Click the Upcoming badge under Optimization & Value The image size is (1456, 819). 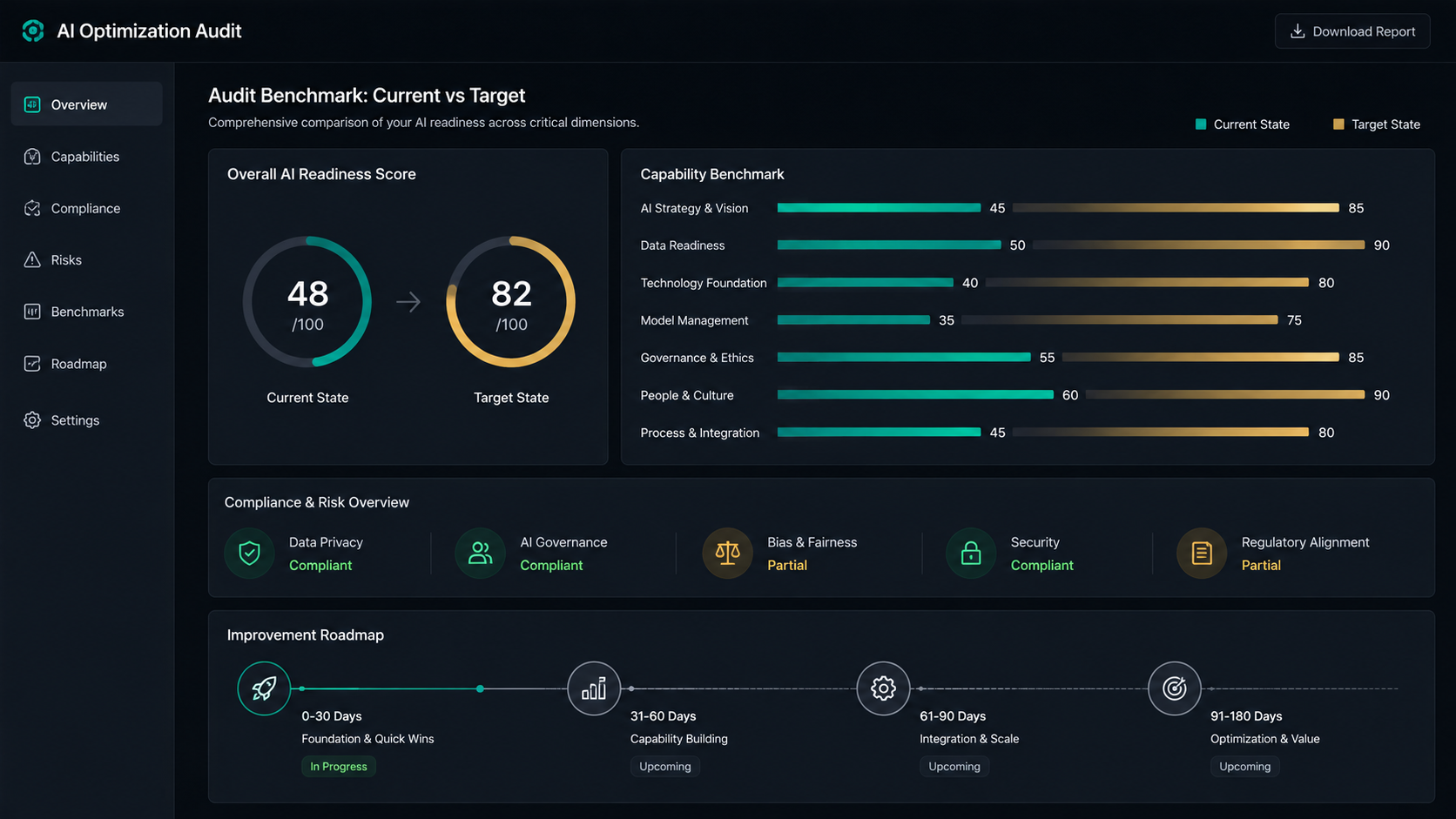click(x=1245, y=767)
